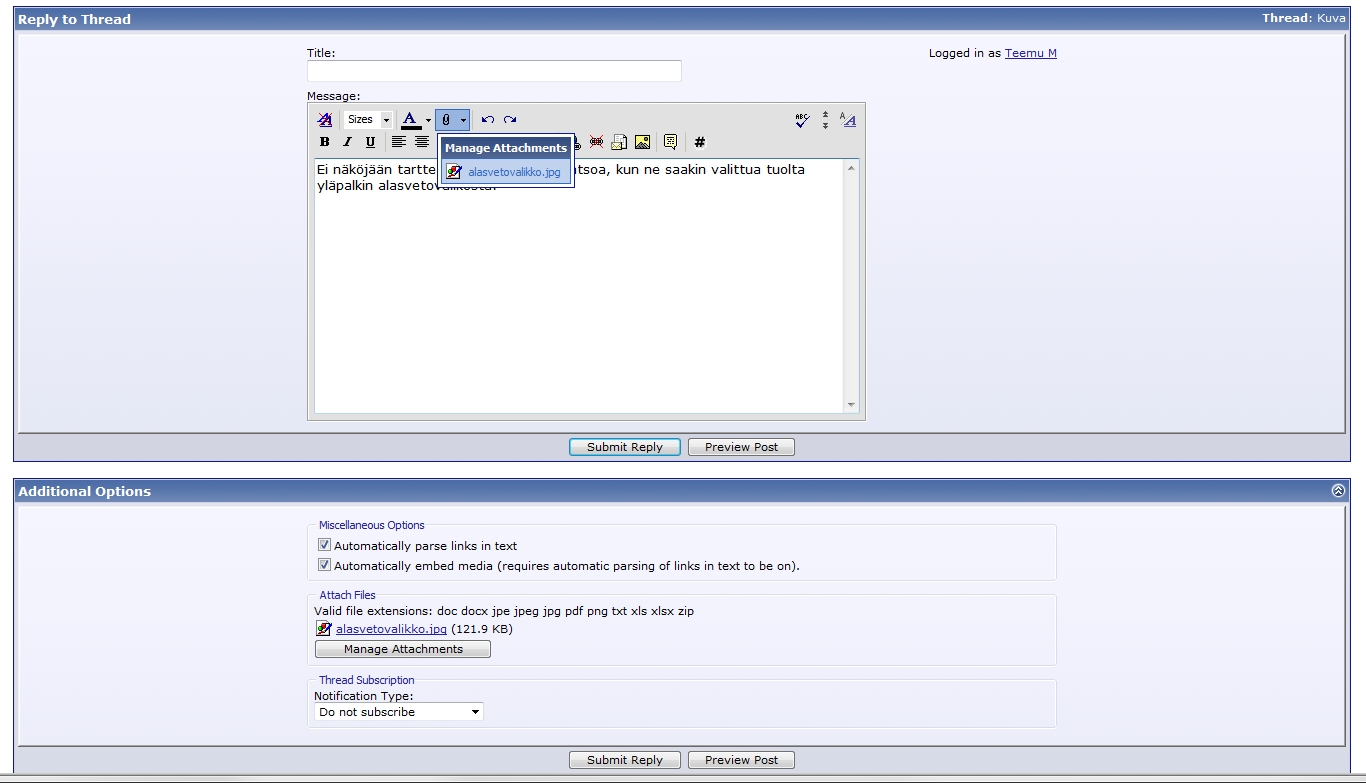Click the Underline toolbar button
This screenshot has width=1366, height=783.
(370, 142)
